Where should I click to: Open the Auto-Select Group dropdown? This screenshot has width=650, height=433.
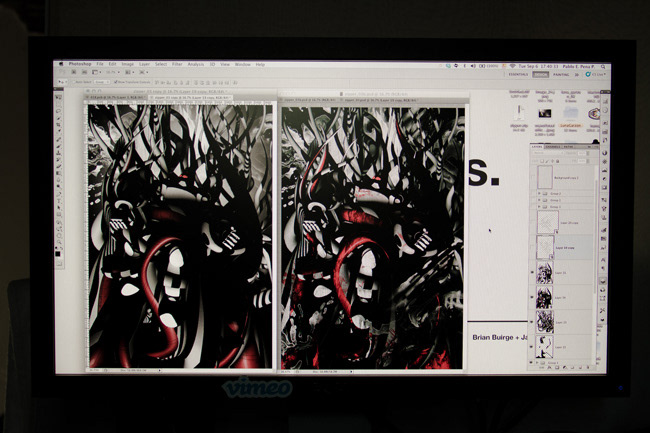[101, 82]
